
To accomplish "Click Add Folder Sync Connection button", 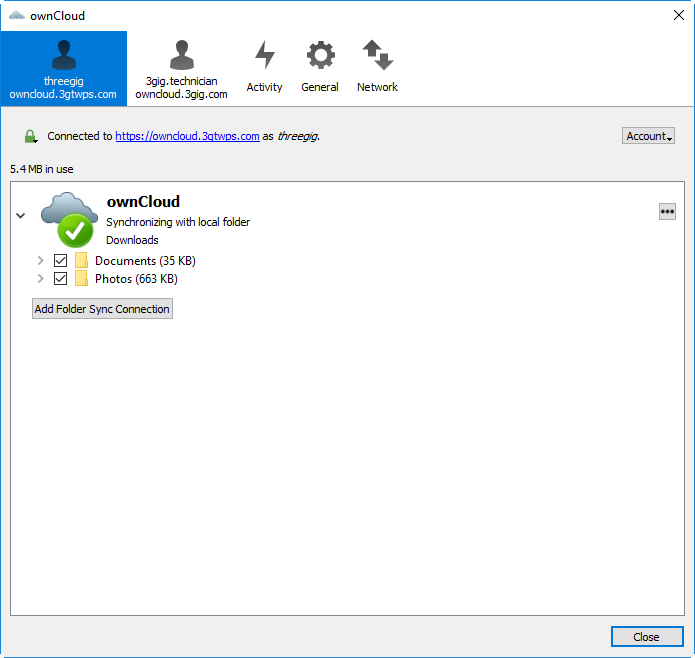I will tap(102, 309).
